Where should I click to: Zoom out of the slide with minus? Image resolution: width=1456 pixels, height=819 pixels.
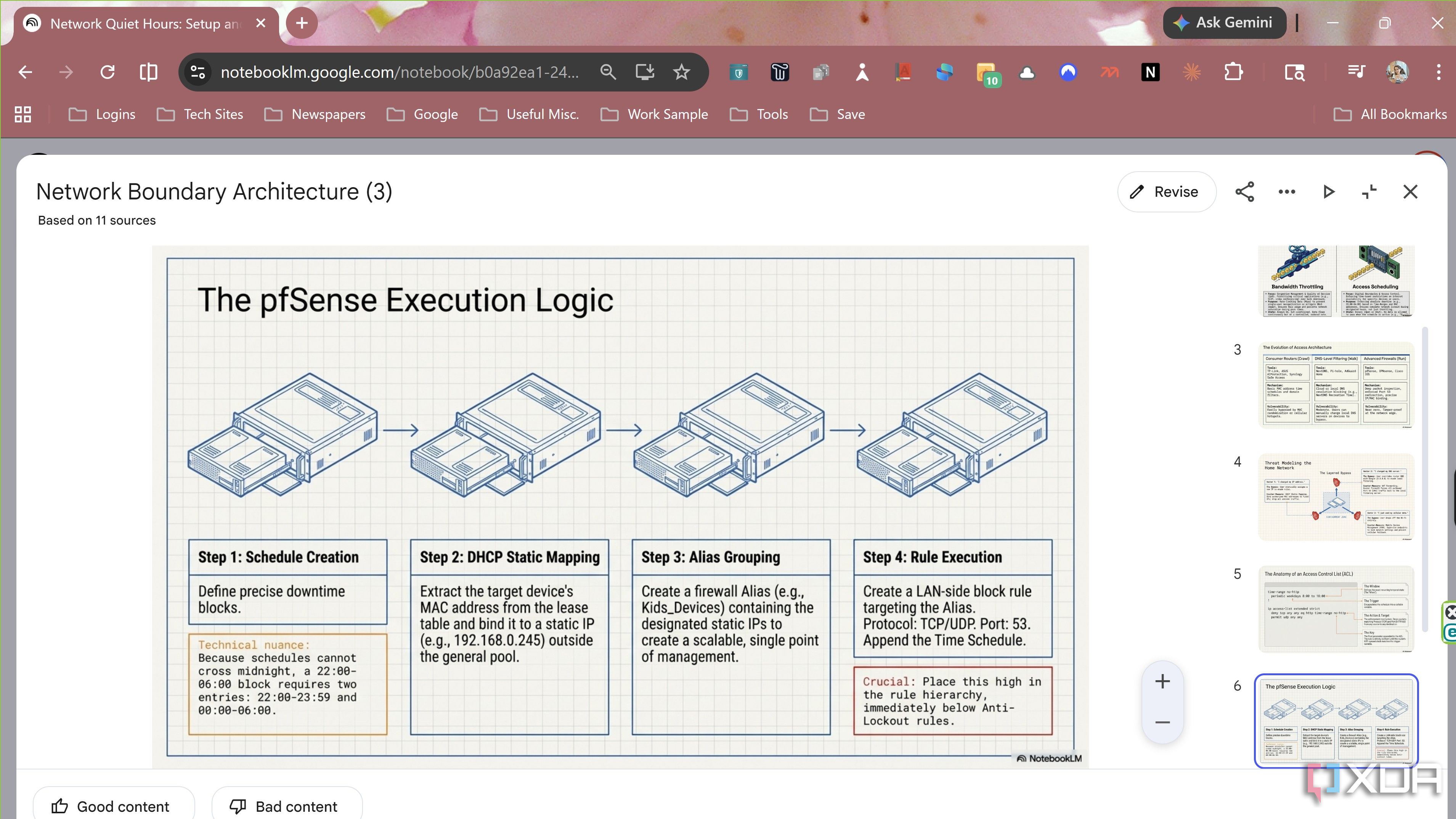pyautogui.click(x=1162, y=723)
